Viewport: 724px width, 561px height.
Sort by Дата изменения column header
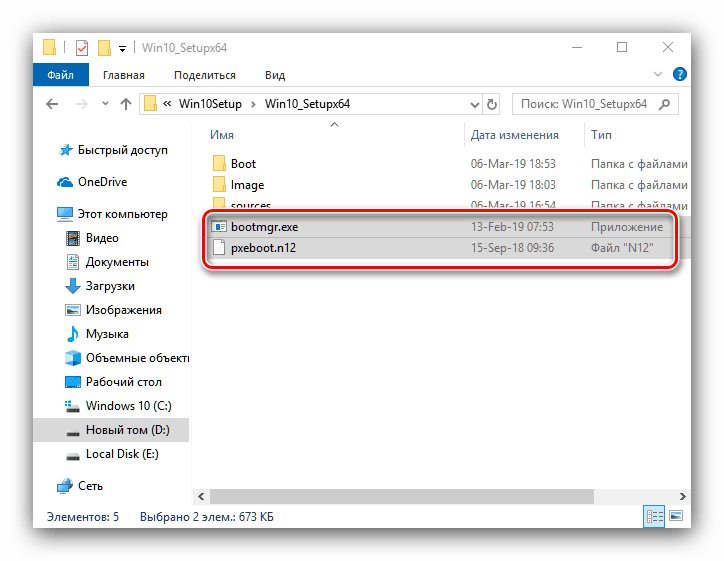[x=514, y=135]
